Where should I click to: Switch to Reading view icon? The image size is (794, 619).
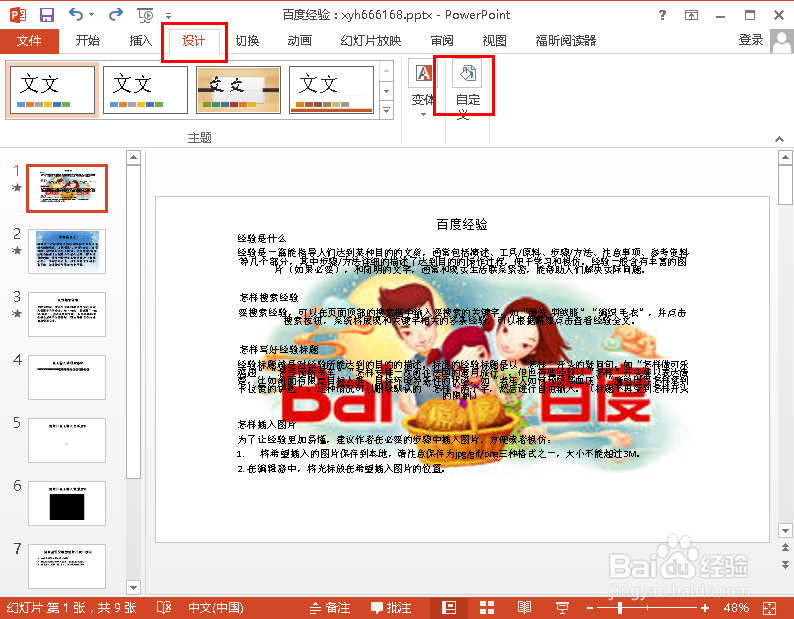[524, 607]
